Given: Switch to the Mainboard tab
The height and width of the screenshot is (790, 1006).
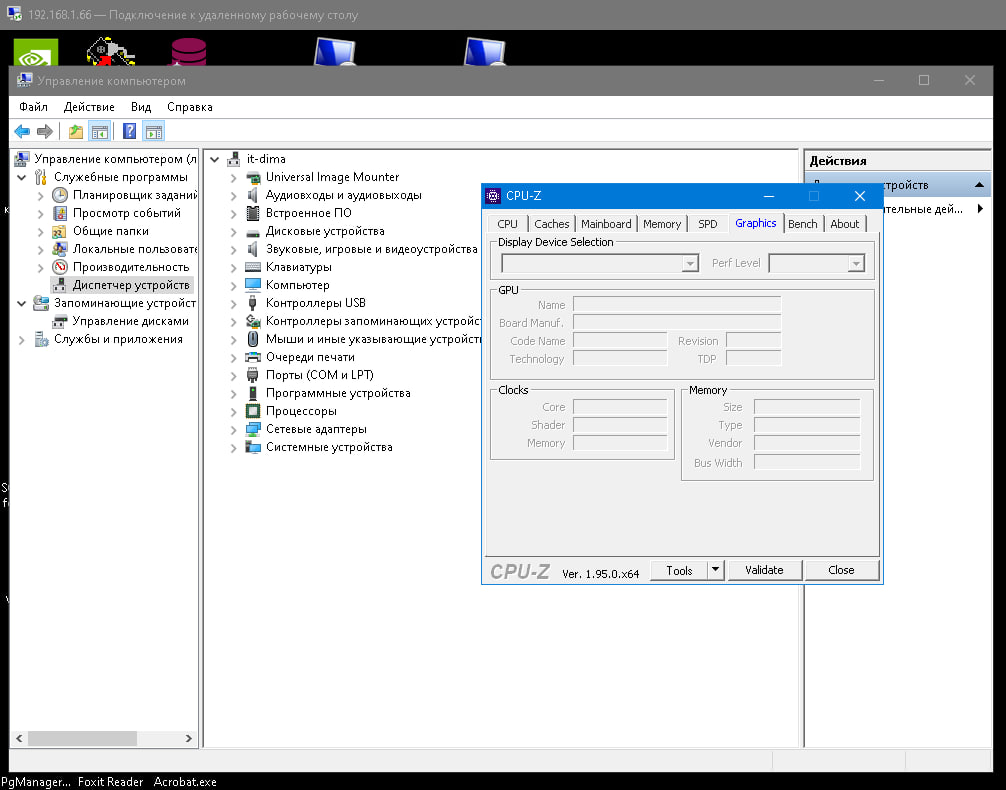Looking at the screenshot, I should (x=606, y=224).
